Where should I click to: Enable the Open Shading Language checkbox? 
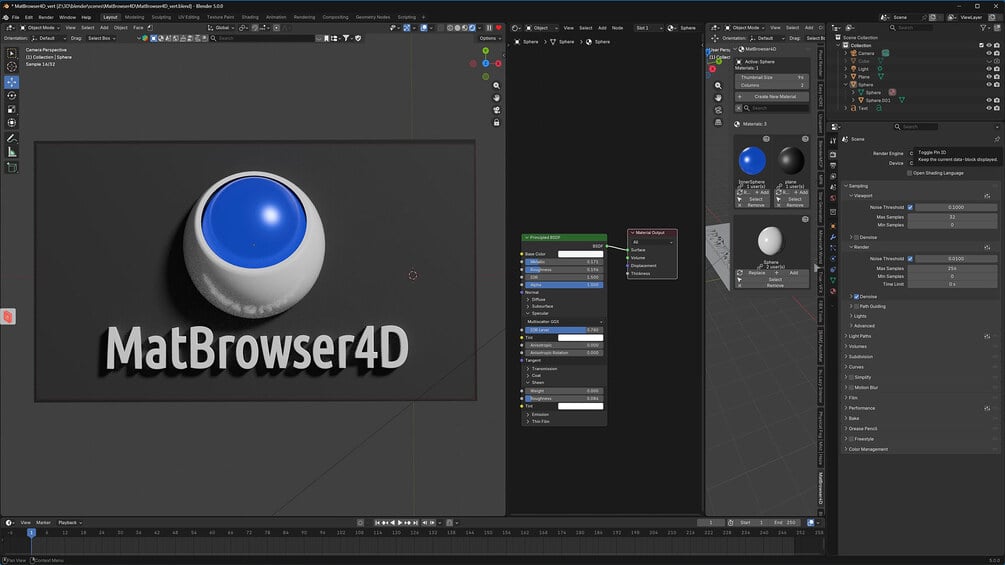[x=909, y=173]
